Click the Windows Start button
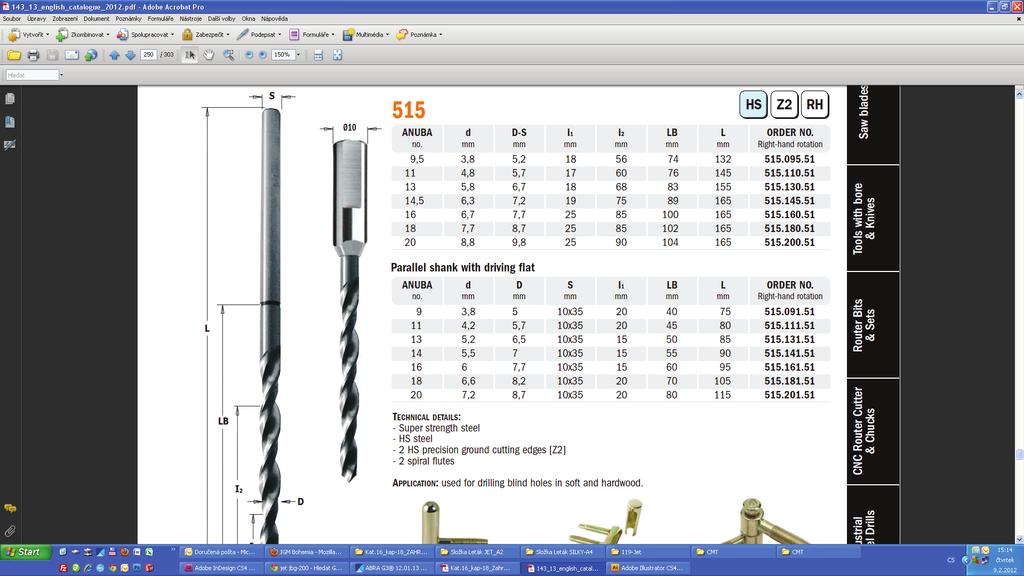 [23, 552]
